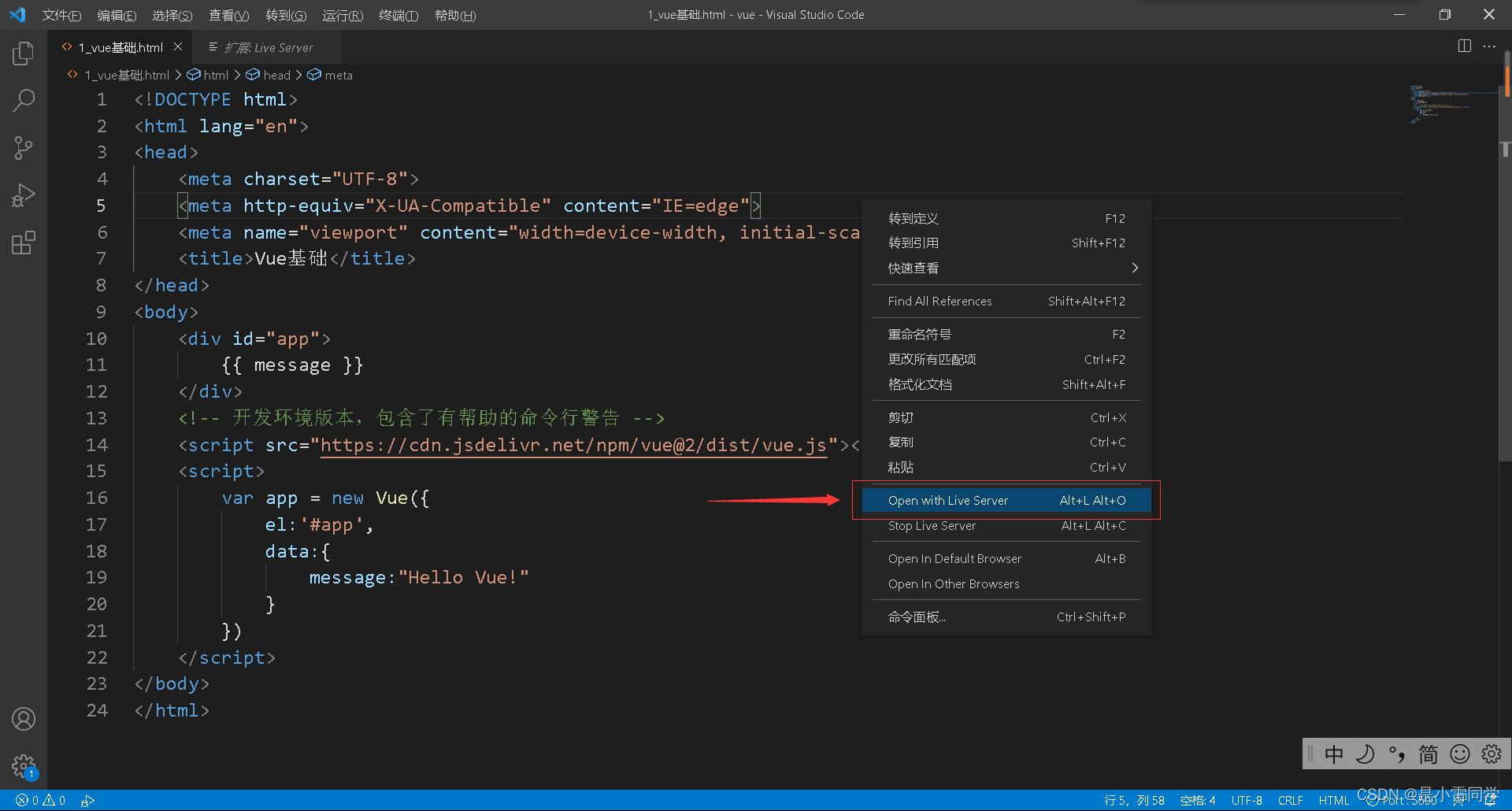Click 行 5, 列 58 cursor position
Image resolution: width=1512 pixels, height=811 pixels.
1134,800
